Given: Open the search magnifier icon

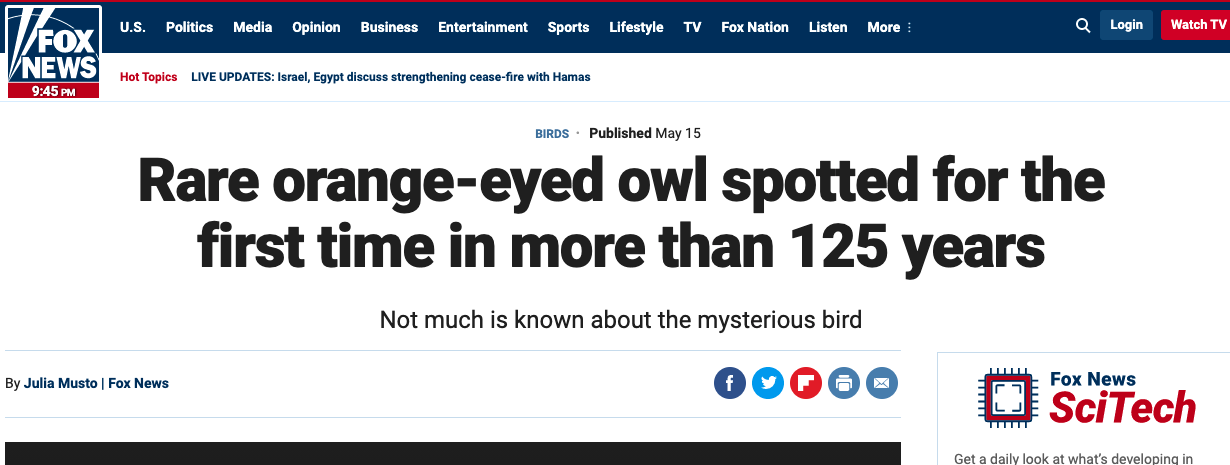Looking at the screenshot, I should 1083,26.
